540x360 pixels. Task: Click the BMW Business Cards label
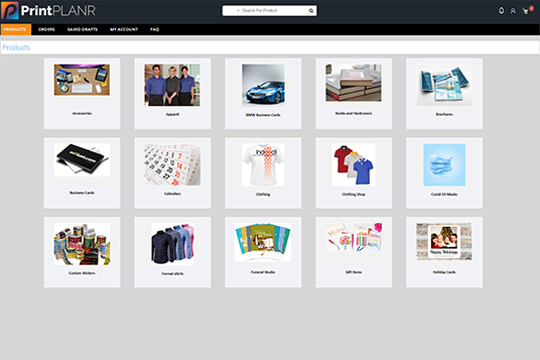coord(263,115)
